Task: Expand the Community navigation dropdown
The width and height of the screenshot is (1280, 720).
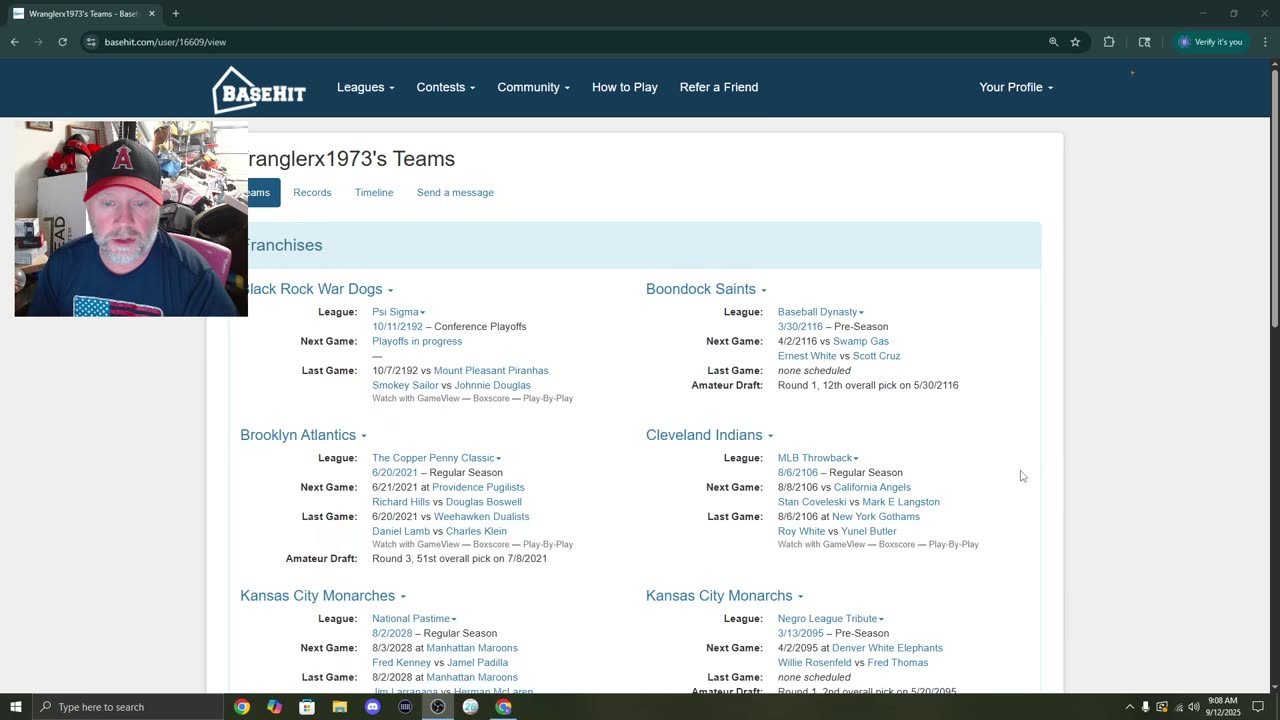Action: [533, 87]
